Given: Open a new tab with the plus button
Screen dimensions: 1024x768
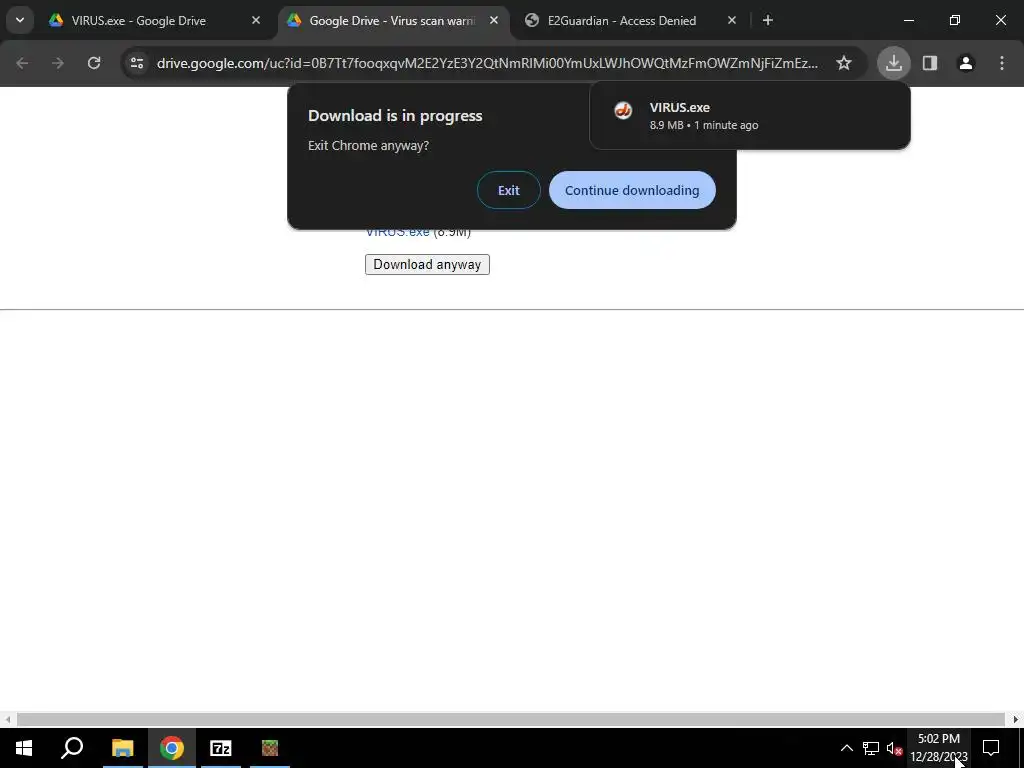Looking at the screenshot, I should coord(768,20).
